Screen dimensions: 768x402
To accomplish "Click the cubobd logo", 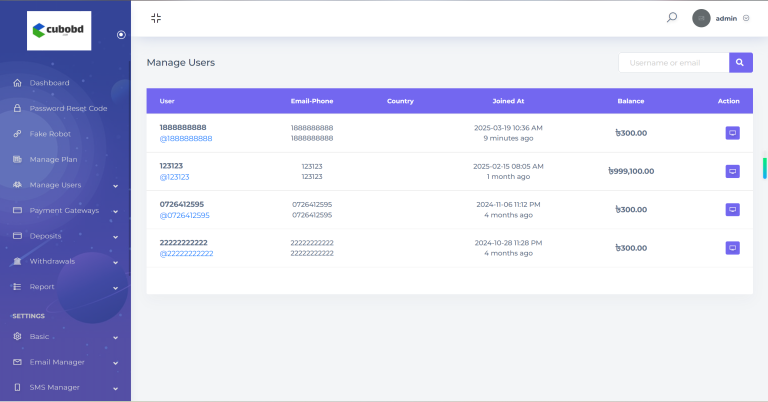I will point(59,31).
